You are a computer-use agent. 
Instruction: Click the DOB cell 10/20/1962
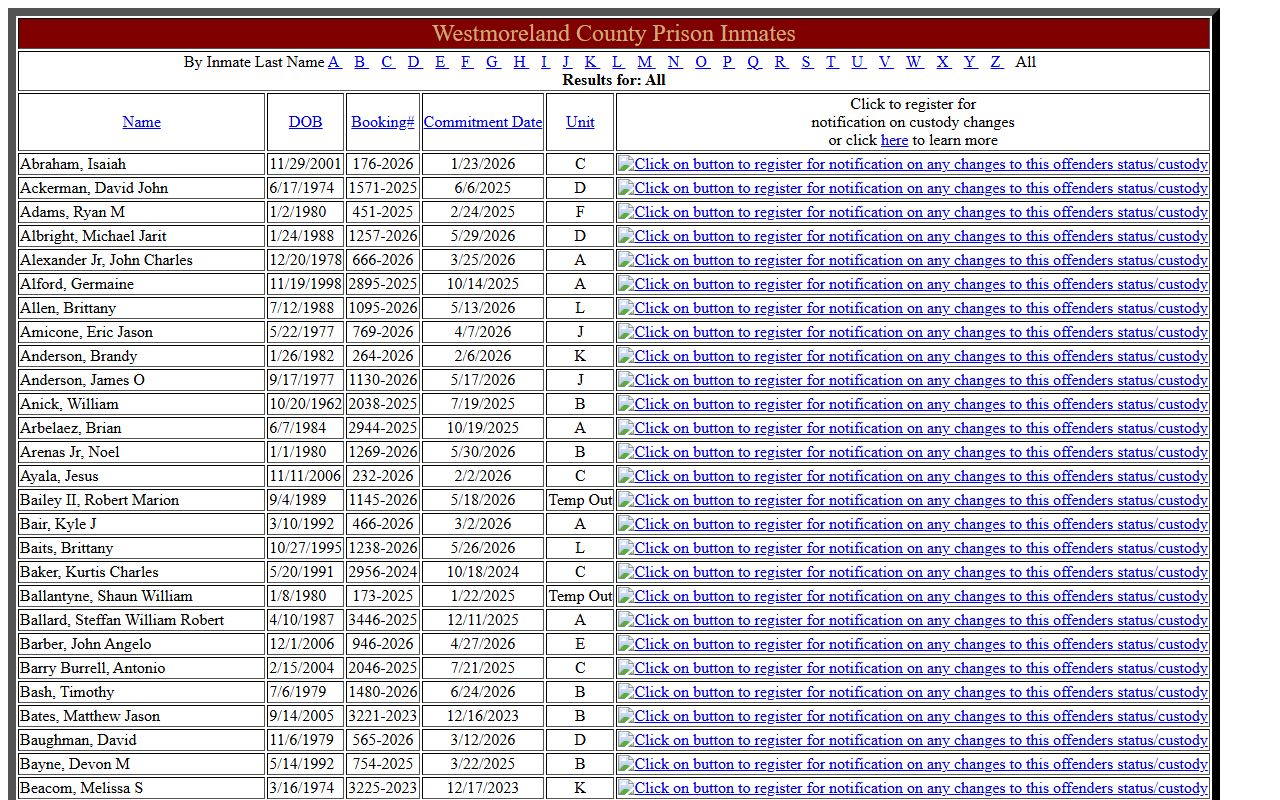click(x=305, y=404)
